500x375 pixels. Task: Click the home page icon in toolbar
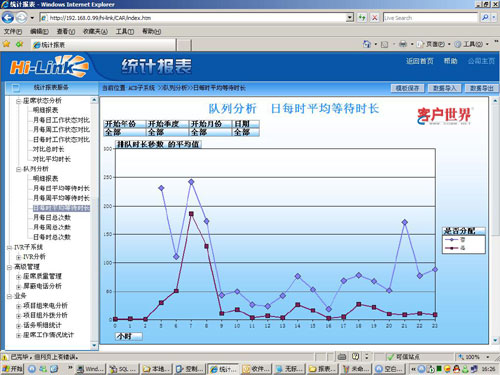367,44
